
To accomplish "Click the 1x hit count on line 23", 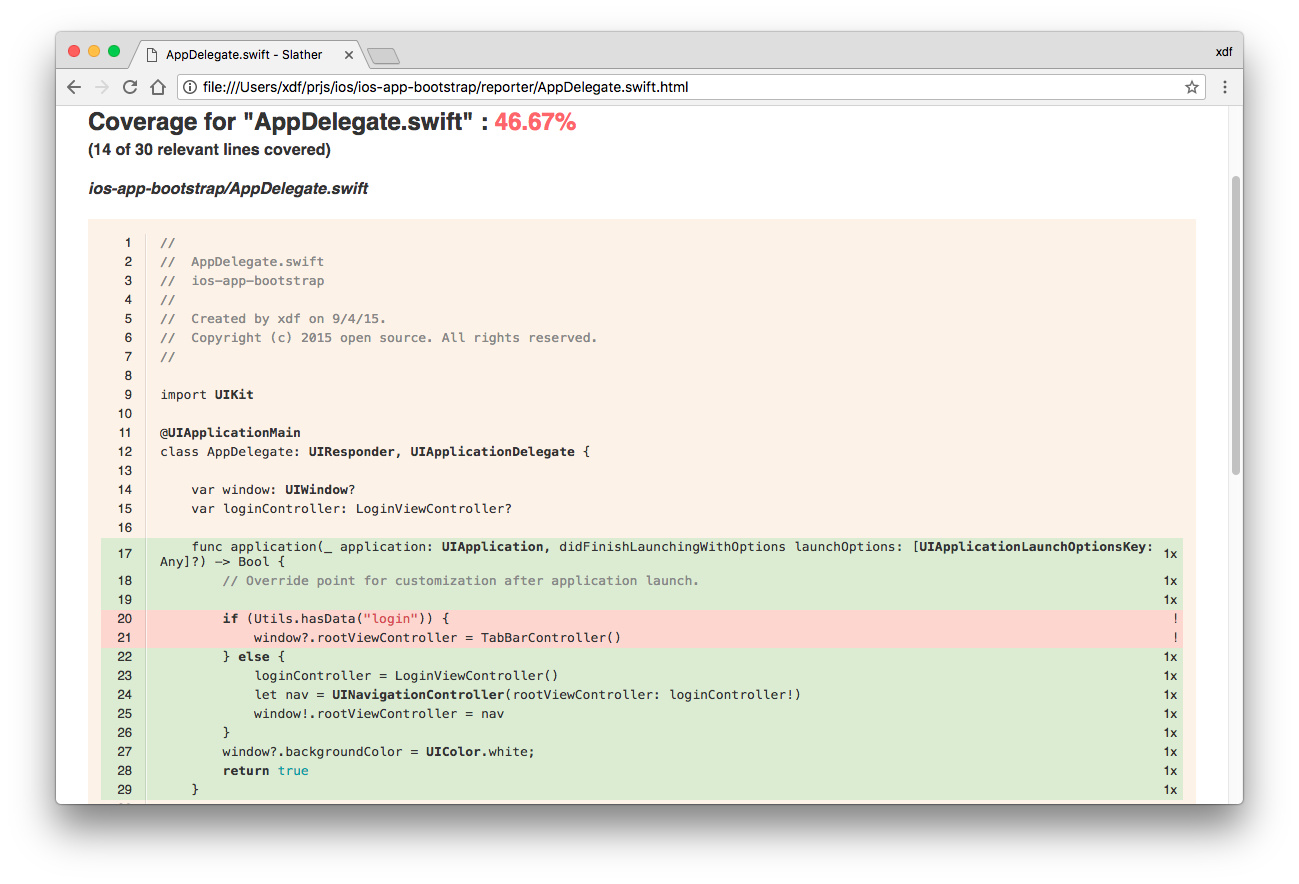I will [x=1170, y=676].
